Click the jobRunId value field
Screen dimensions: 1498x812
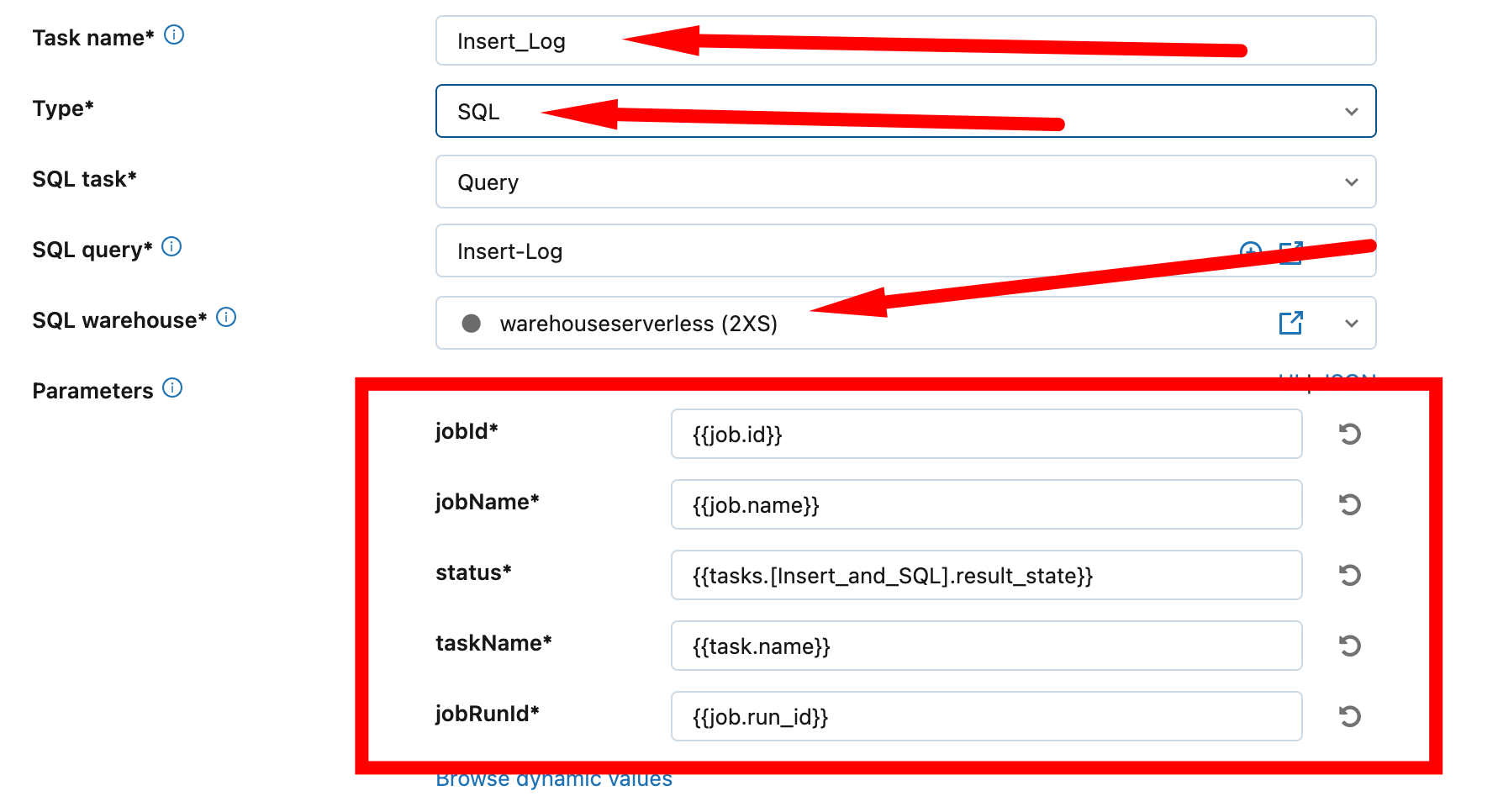click(986, 716)
